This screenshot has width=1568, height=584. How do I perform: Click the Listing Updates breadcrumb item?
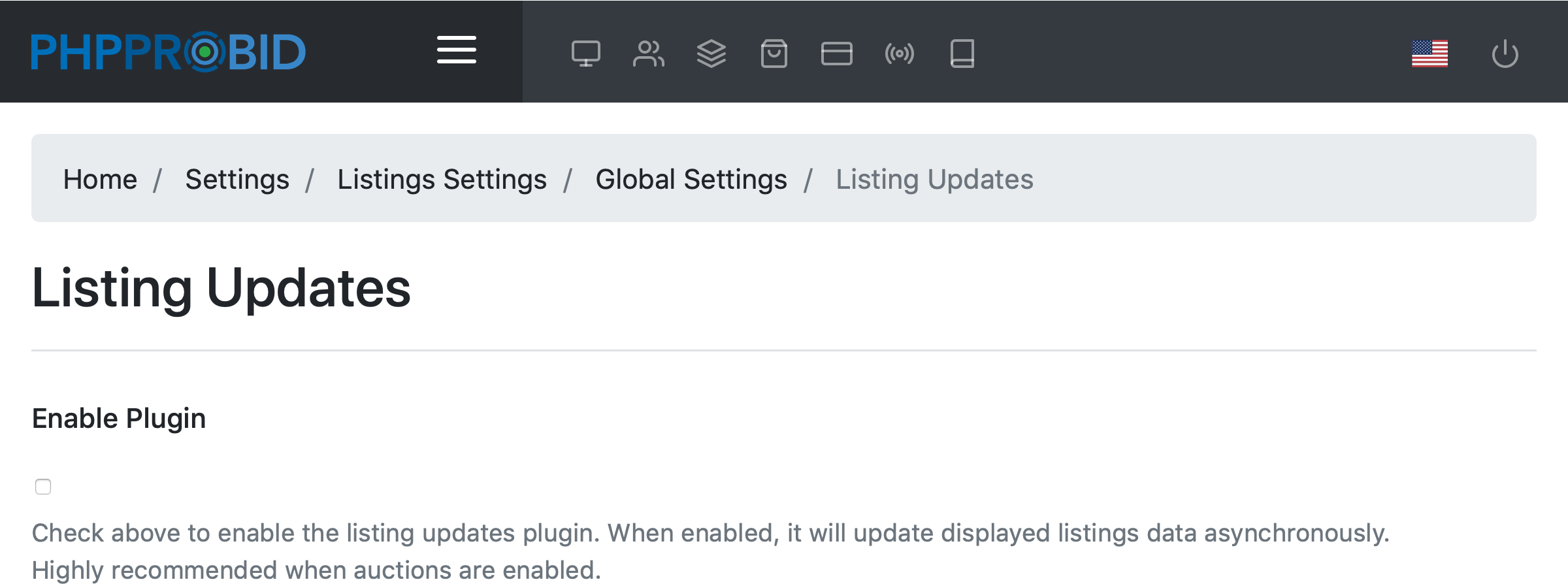(x=934, y=179)
